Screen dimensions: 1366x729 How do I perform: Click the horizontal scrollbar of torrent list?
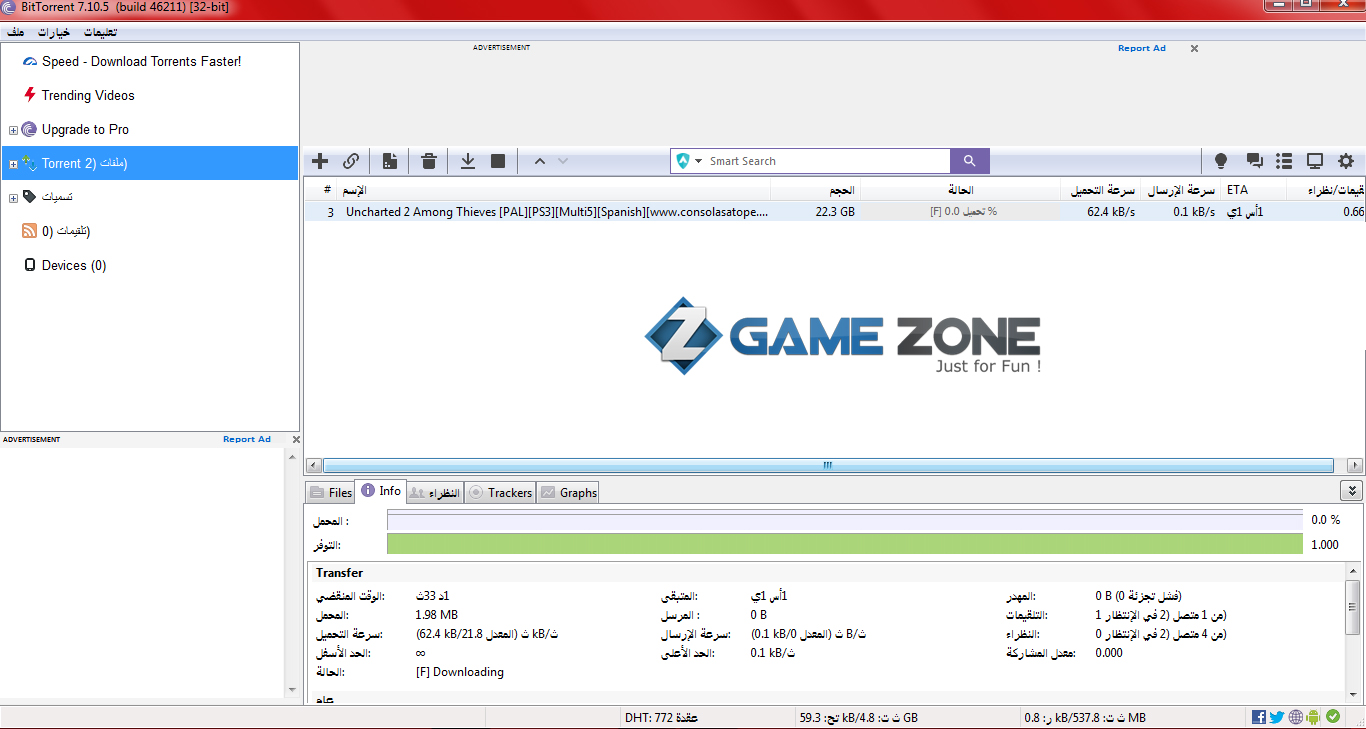coord(828,465)
